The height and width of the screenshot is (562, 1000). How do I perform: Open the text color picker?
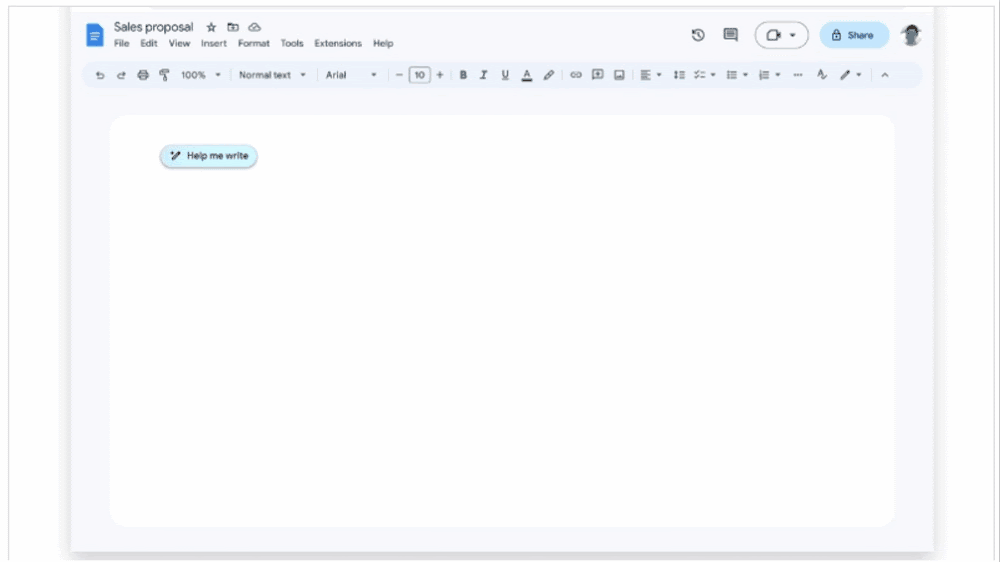coord(527,75)
